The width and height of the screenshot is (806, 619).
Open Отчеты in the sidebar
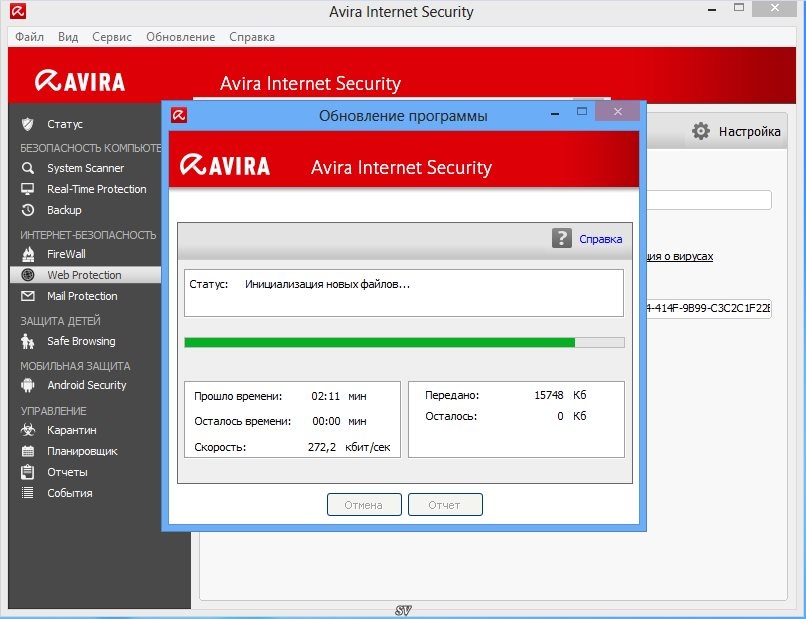click(67, 472)
